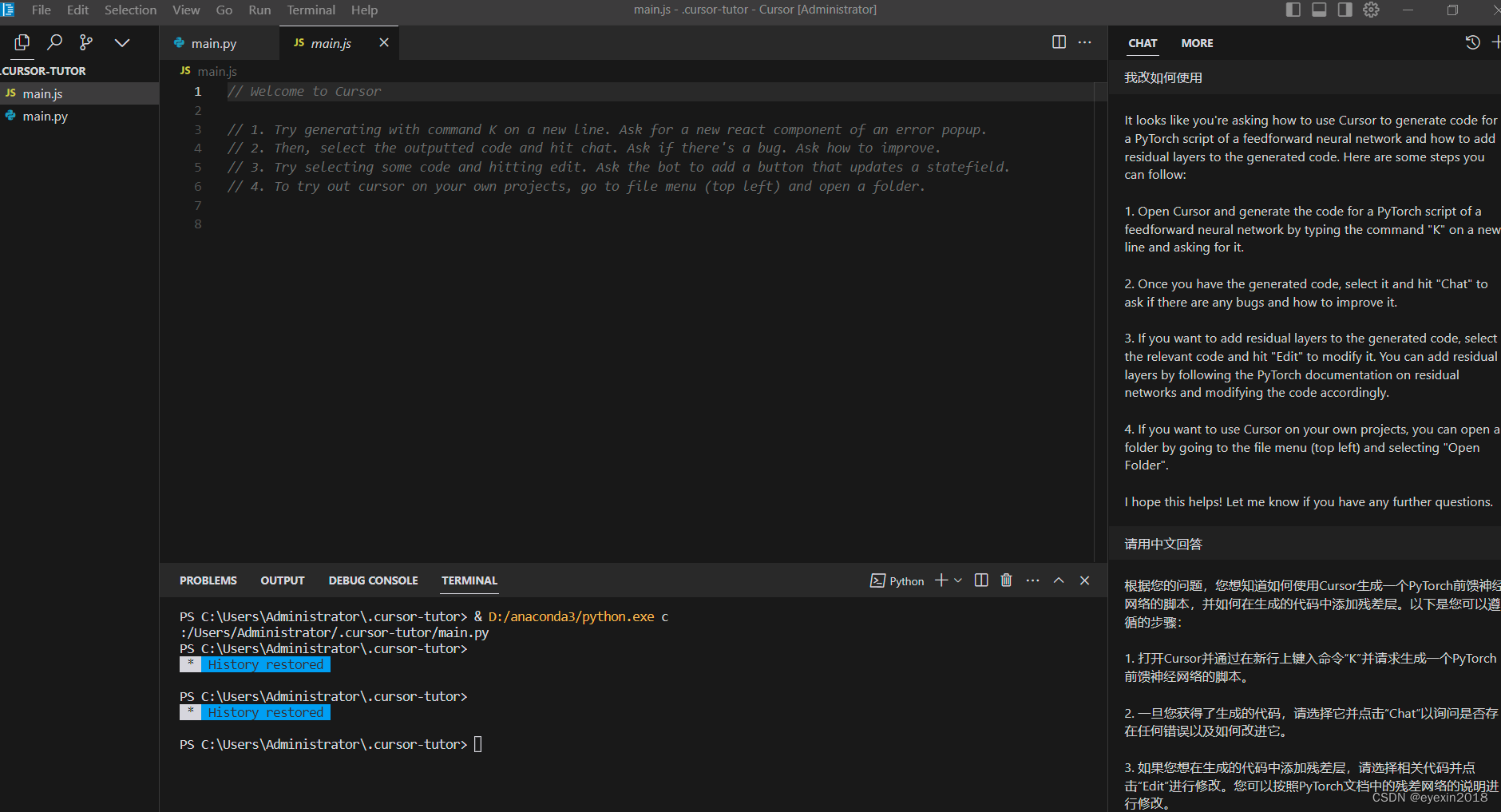The height and width of the screenshot is (812, 1501).
Task: Open chat history clock icon
Action: (1473, 42)
